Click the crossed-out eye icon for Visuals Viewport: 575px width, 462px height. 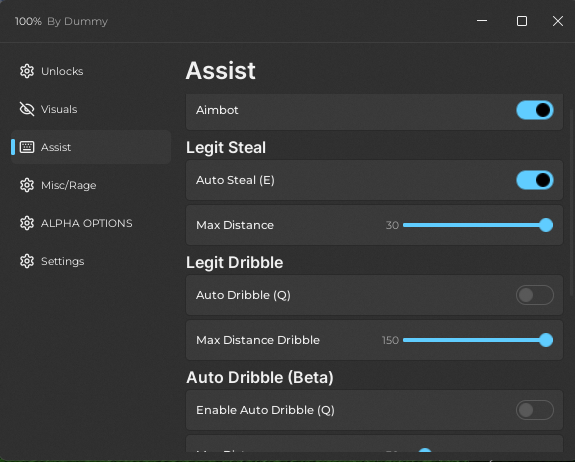27,109
